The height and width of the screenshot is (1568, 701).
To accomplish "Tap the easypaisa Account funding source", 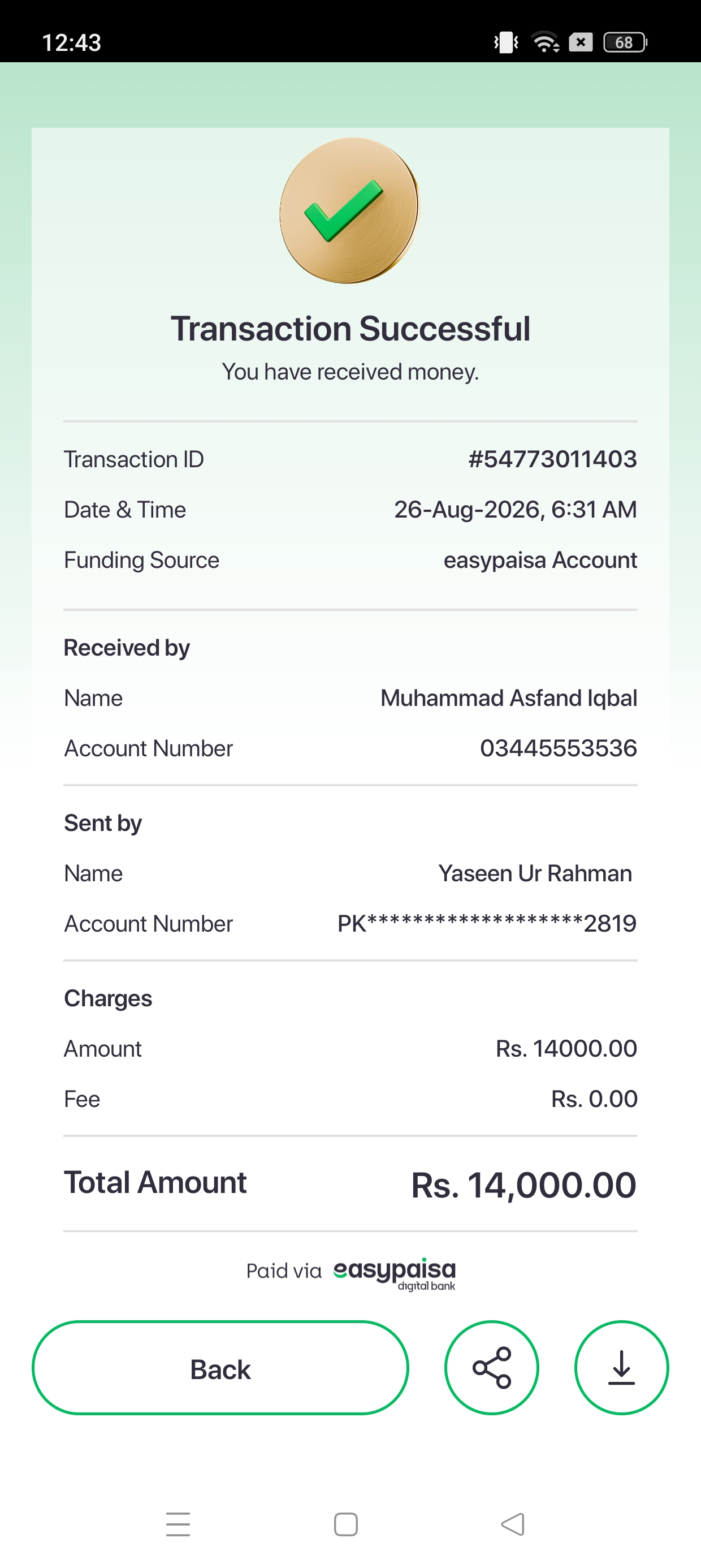I will pyautogui.click(x=540, y=560).
